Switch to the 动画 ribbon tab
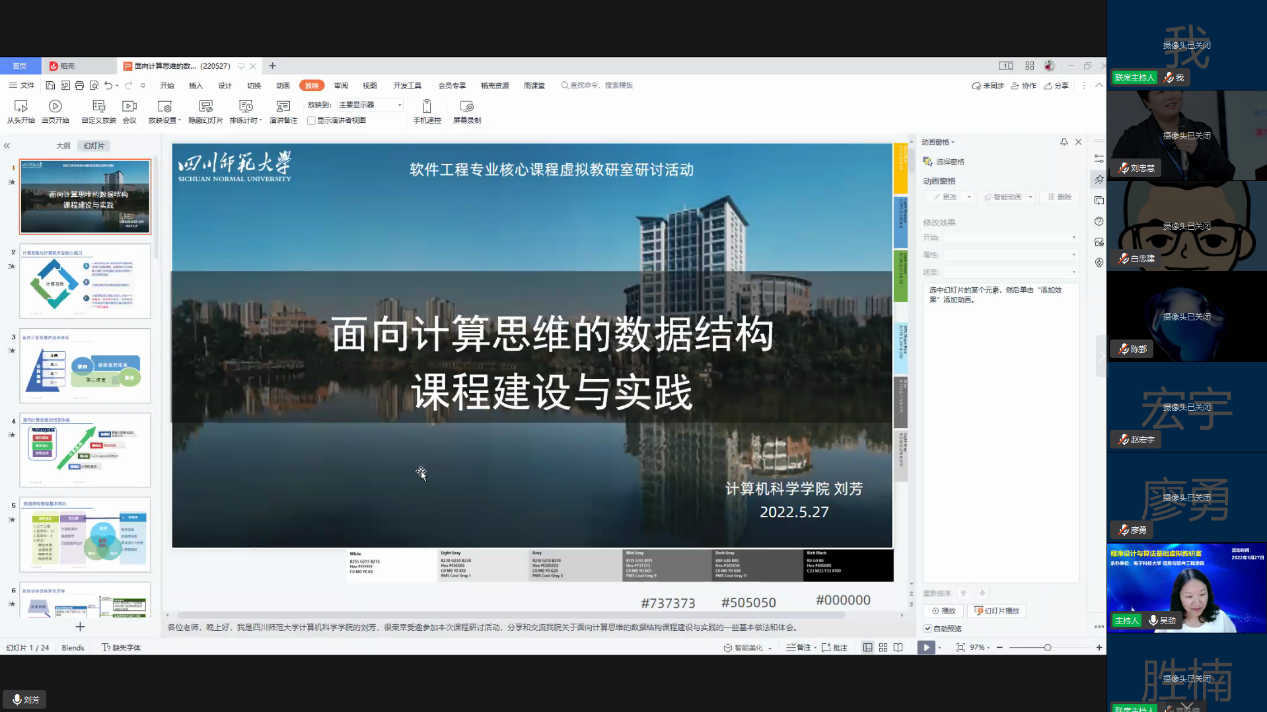This screenshot has width=1267, height=712. pos(283,86)
